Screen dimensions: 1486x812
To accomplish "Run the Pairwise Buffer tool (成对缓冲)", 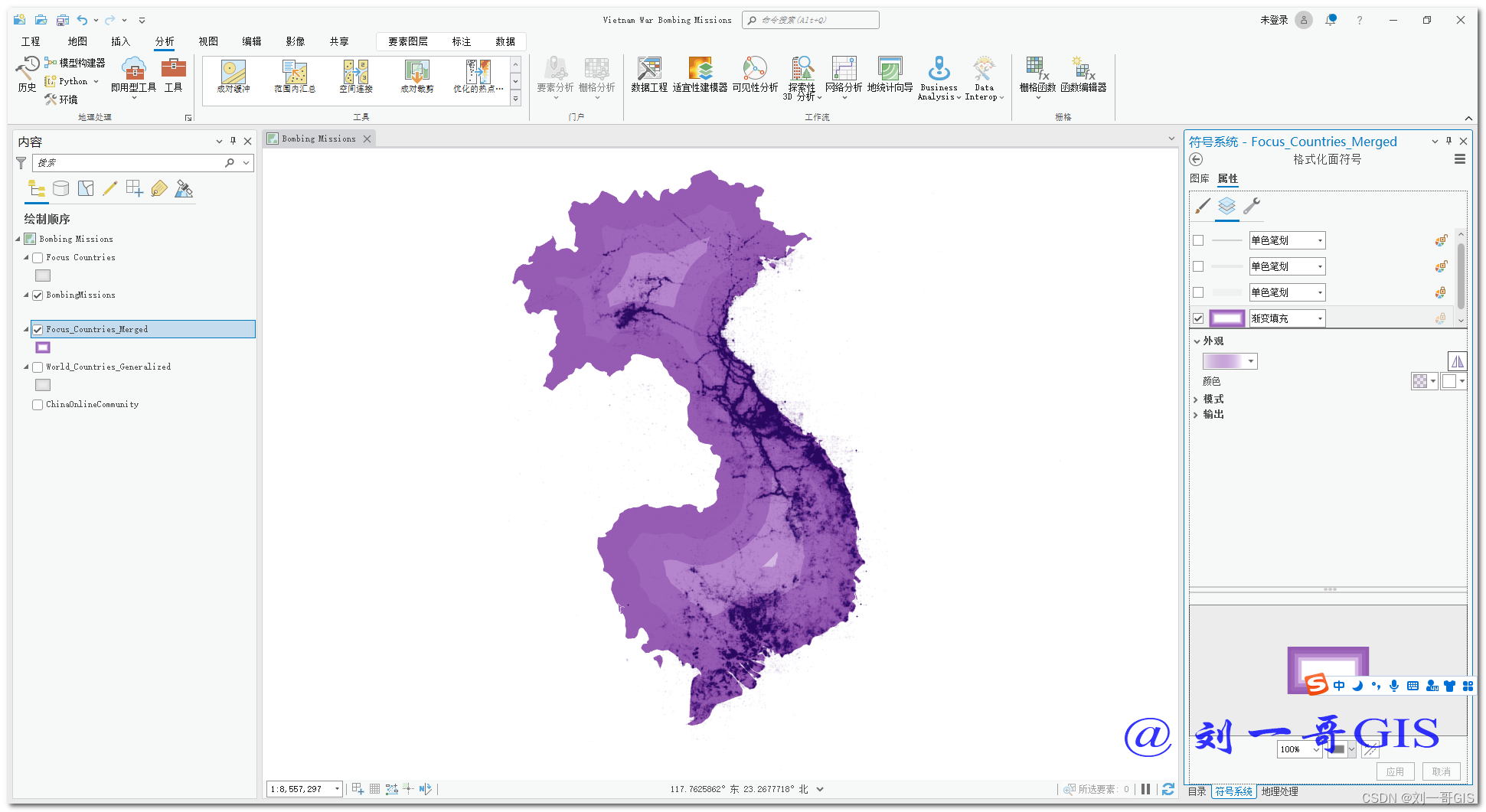I will click(x=234, y=77).
